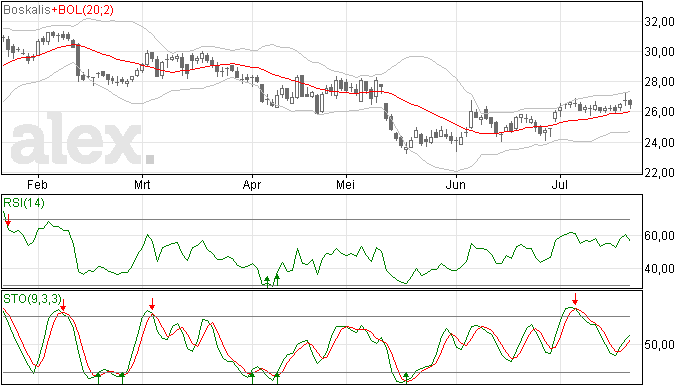Click the stochastic red sell arrow at Mrt
This screenshot has width=690, height=387.
[152, 304]
